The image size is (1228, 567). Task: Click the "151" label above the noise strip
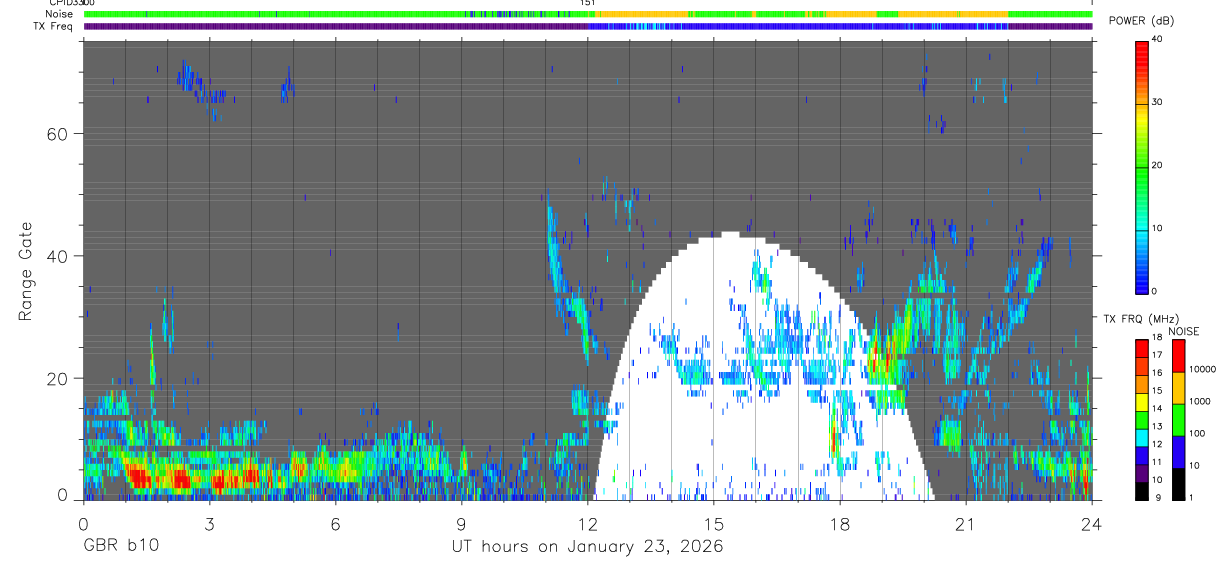[x=588, y=3]
